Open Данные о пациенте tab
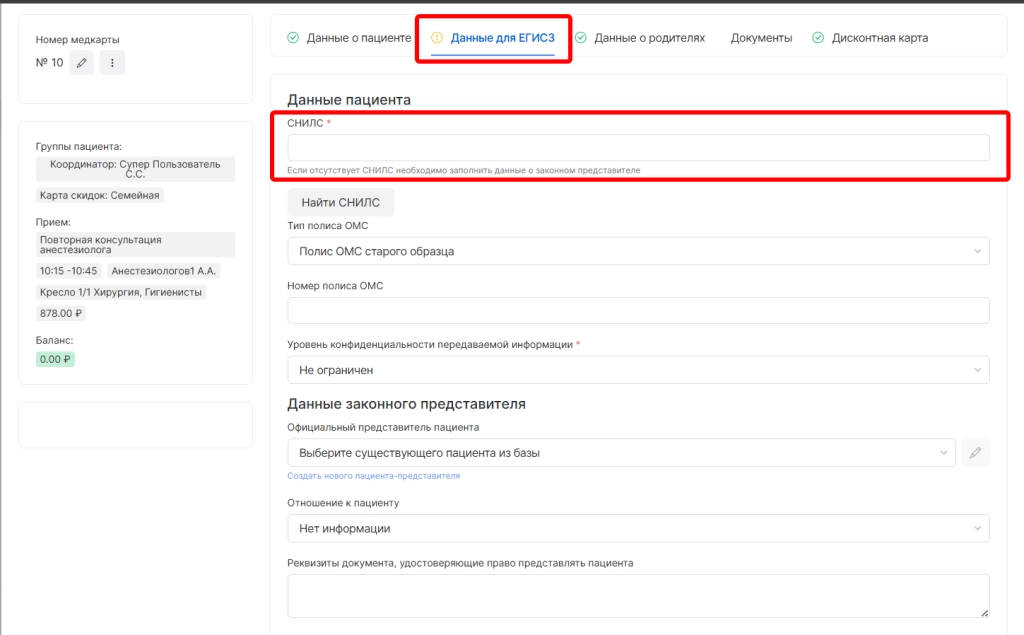The height and width of the screenshot is (635, 1024). 358,38
